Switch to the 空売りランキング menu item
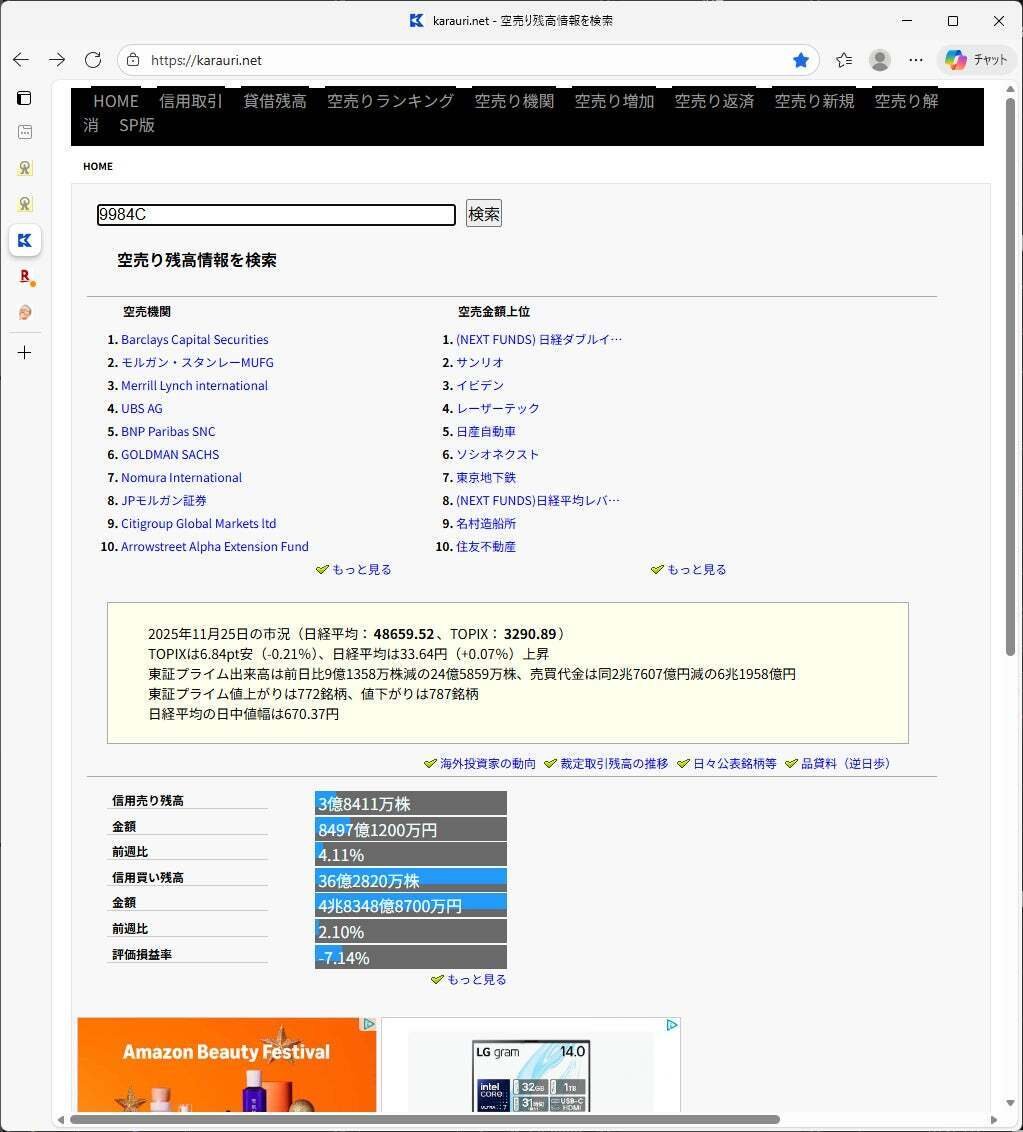The image size is (1023, 1132). pos(389,101)
